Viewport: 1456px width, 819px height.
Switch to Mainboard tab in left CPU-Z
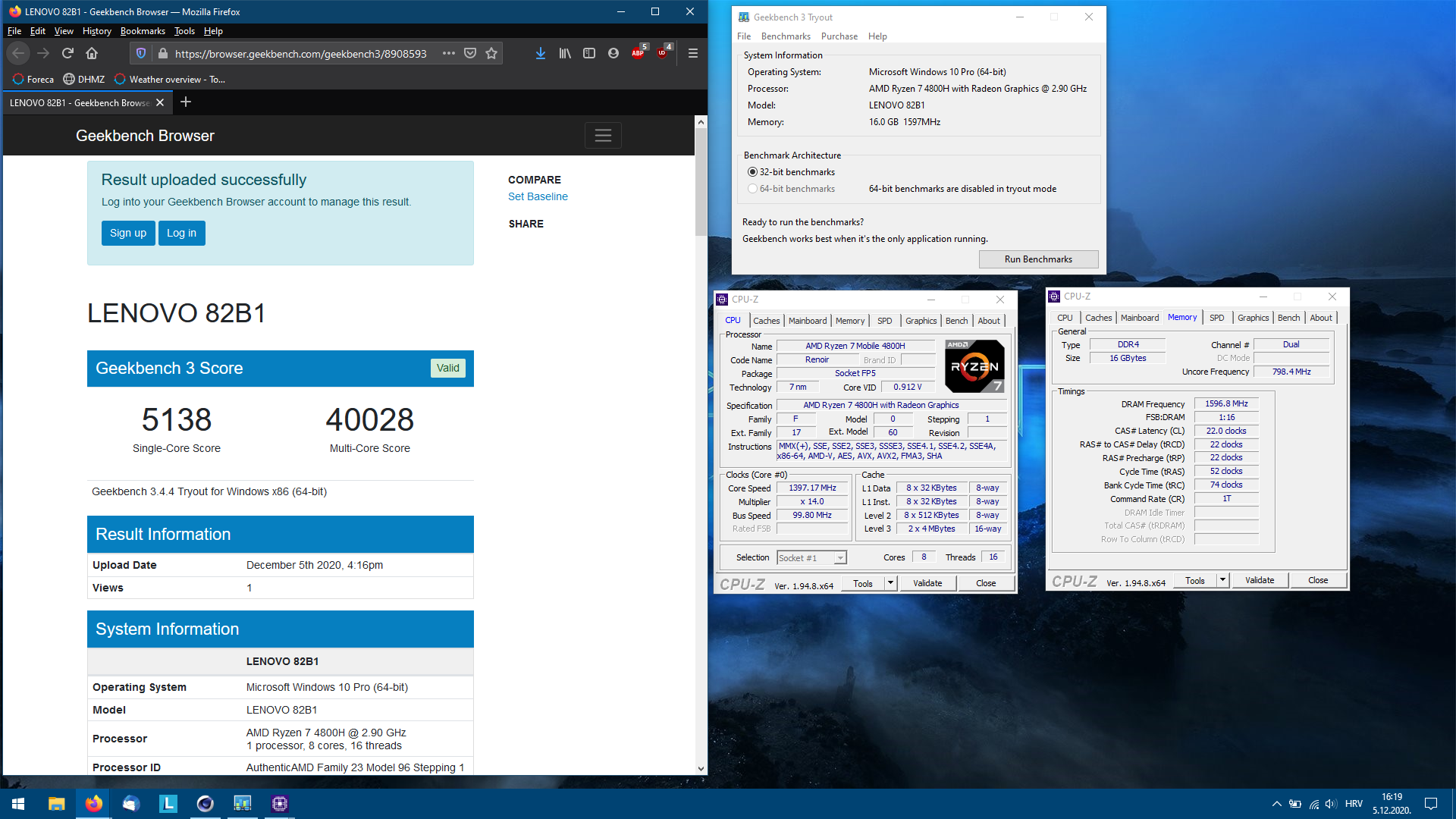pos(808,321)
